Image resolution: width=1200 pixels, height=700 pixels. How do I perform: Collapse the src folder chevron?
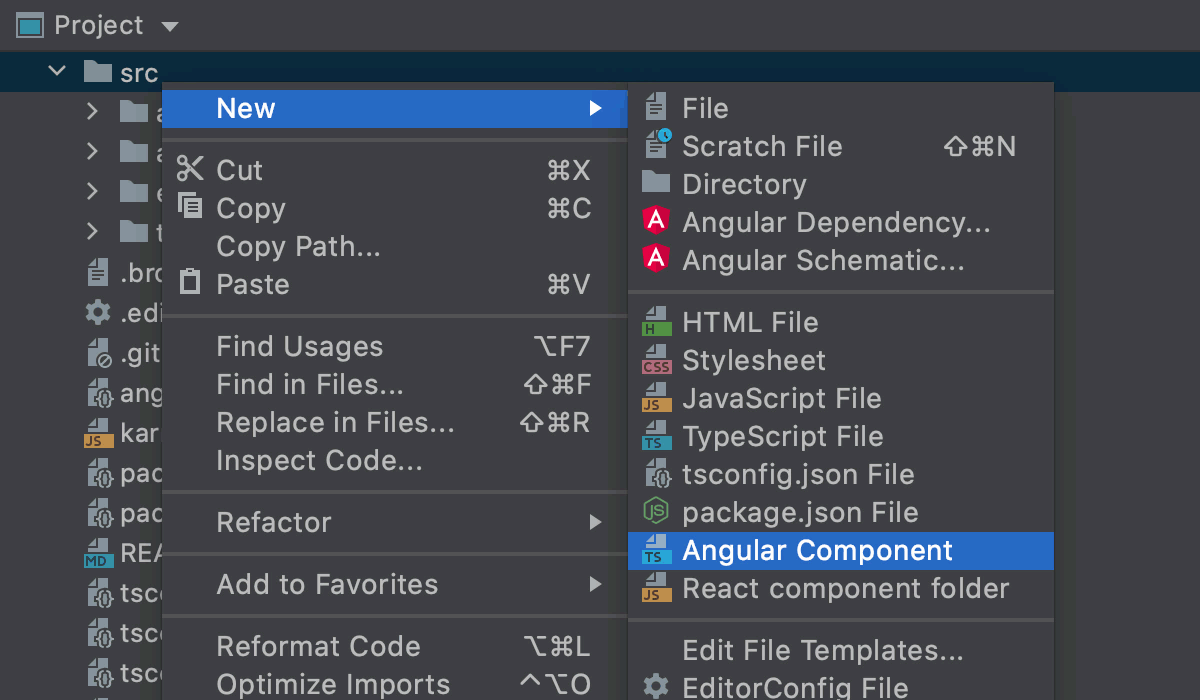[57, 71]
